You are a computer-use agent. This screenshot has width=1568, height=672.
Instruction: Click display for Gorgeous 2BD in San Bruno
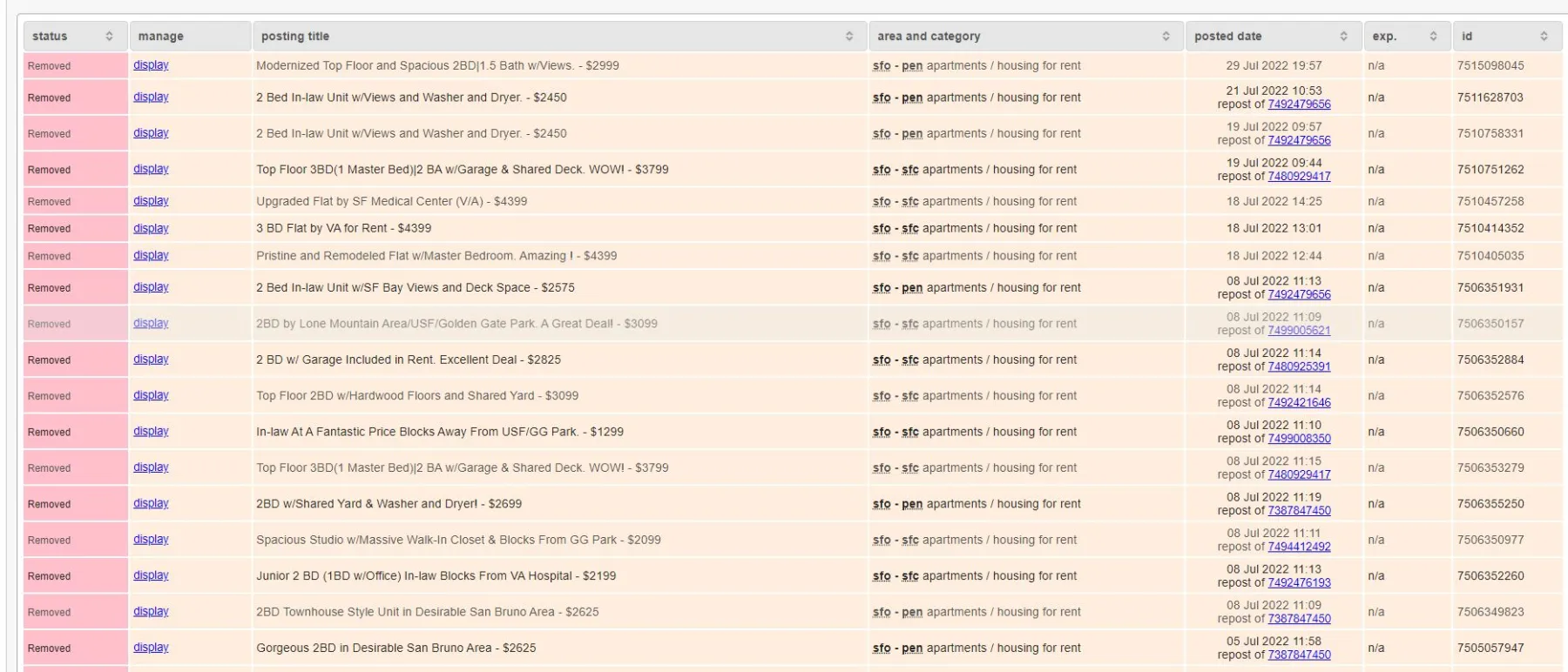coord(151,648)
